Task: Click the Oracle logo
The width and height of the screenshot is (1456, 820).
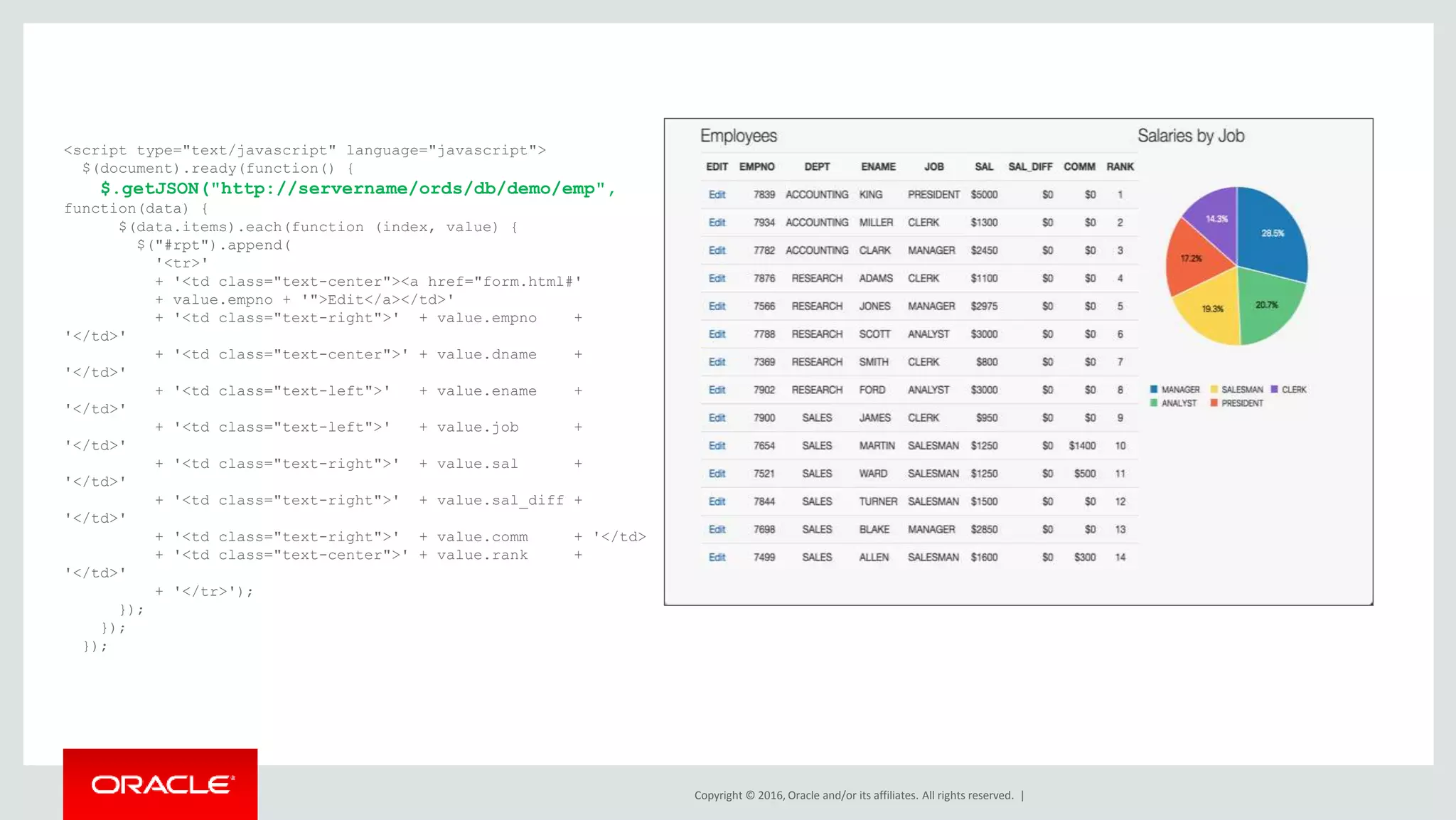Action: (161, 784)
